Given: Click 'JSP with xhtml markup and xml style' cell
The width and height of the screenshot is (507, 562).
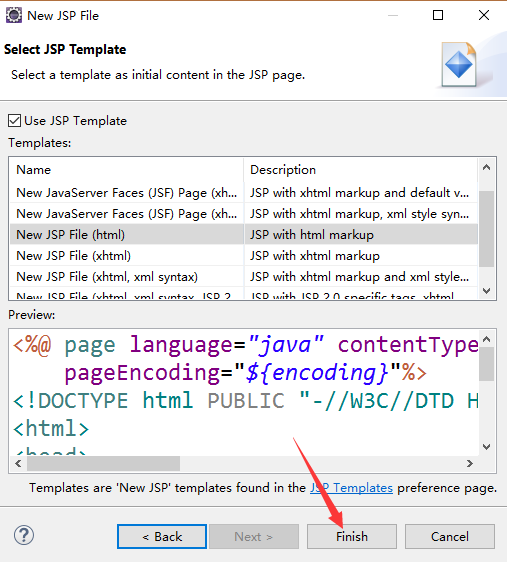Looking at the screenshot, I should [x=361, y=277].
